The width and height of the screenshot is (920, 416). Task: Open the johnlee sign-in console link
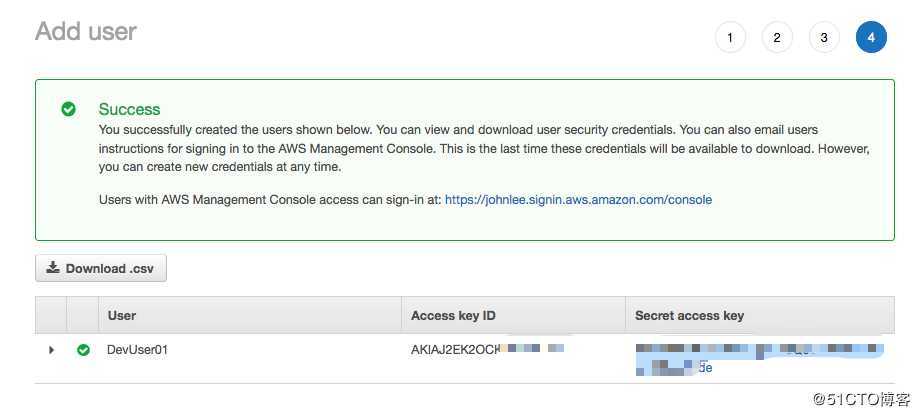578,200
